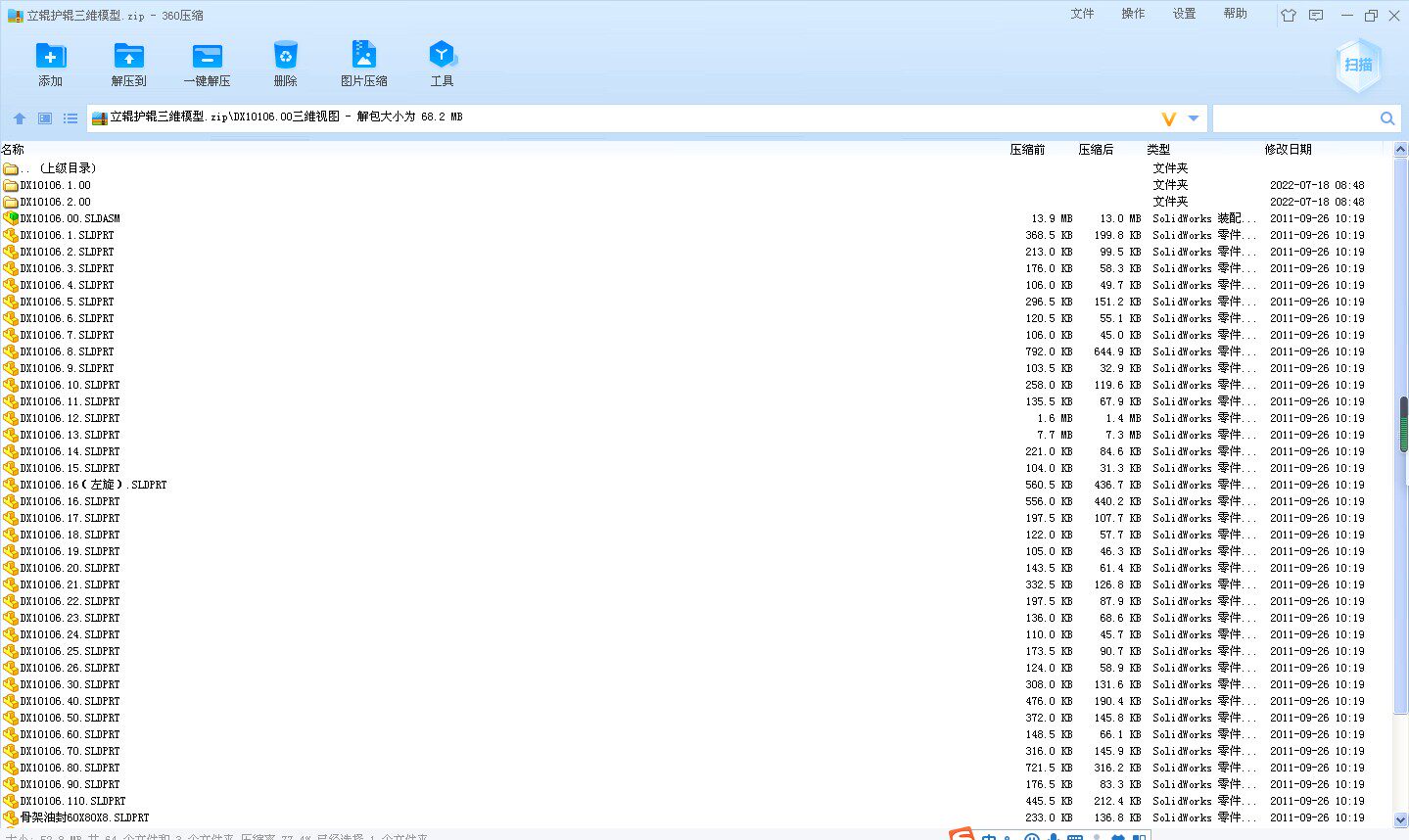
Task: Click icon of DX10106.13.SLDPRT file
Action: point(11,435)
